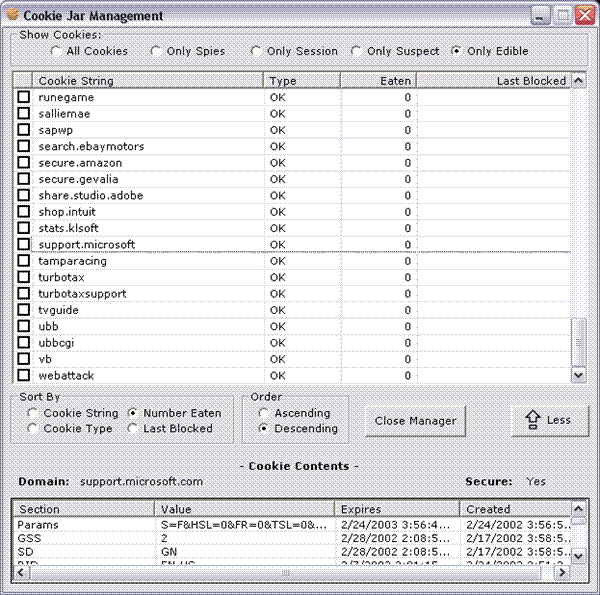This screenshot has width=600, height=595.
Task: Click cookie contents scroll-down arrow
Action: (579, 556)
